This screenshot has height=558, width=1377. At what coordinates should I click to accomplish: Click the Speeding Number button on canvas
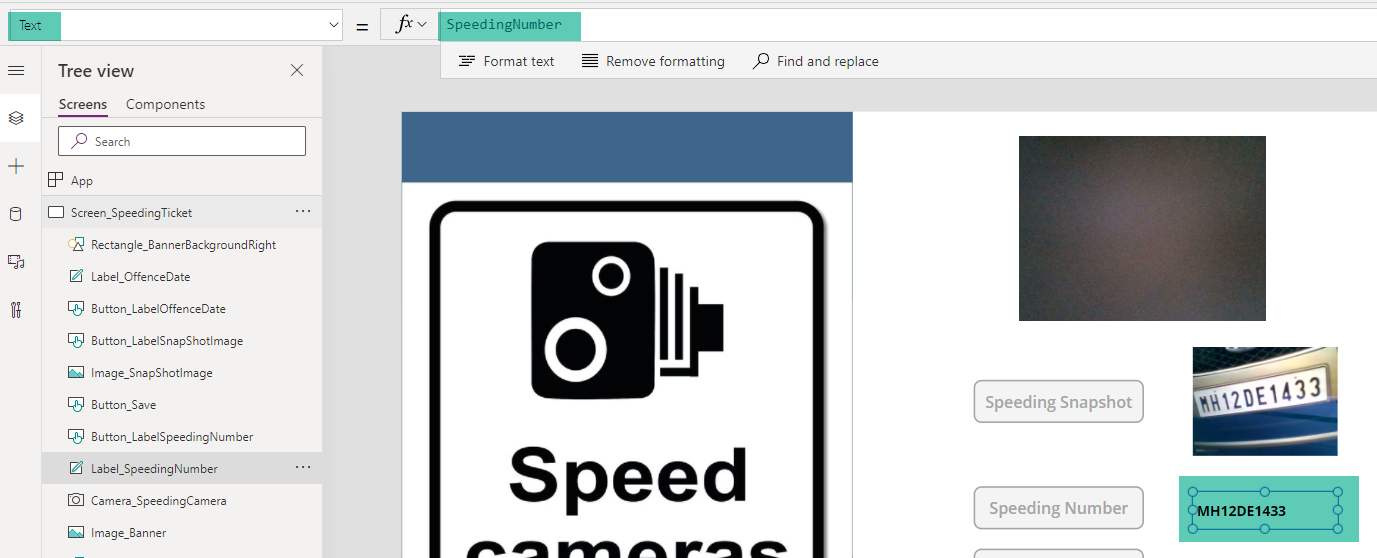(x=1058, y=508)
